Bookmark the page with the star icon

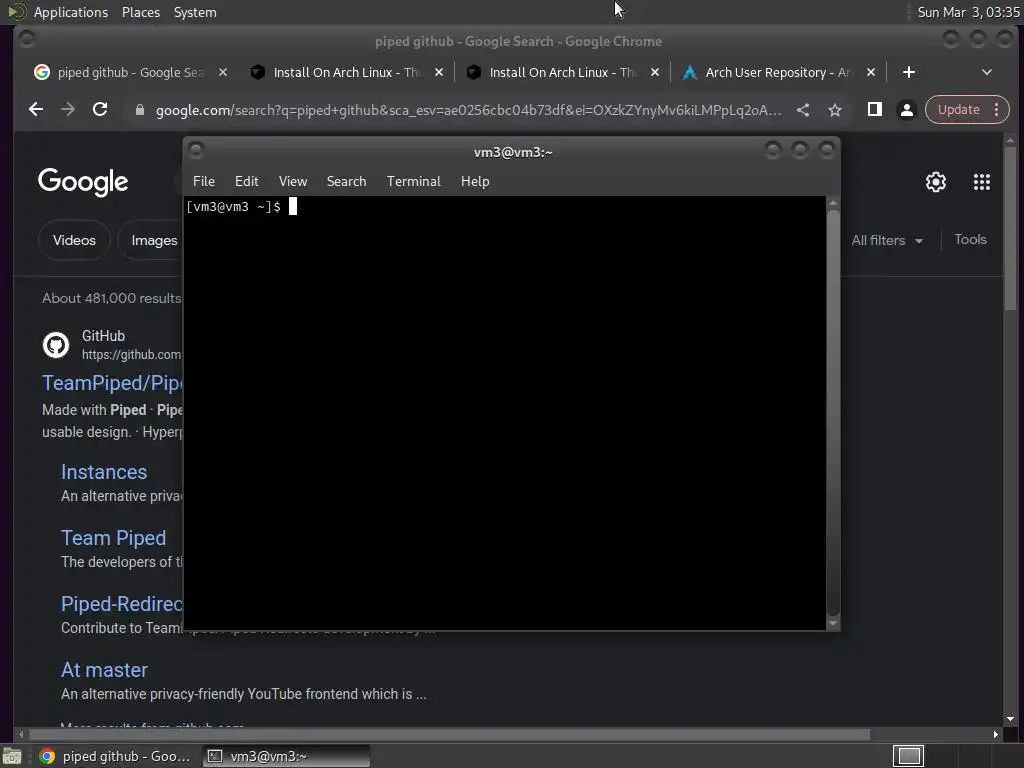[x=835, y=110]
